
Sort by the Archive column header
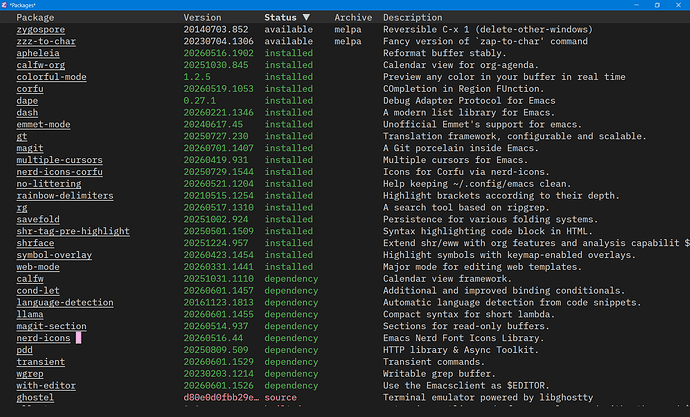click(x=353, y=18)
